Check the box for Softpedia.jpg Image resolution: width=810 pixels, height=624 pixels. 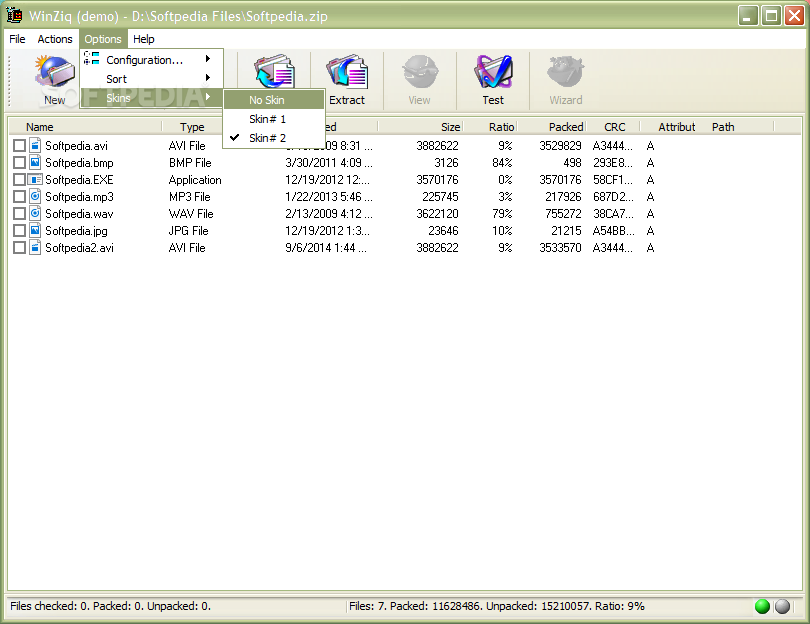tap(19, 231)
